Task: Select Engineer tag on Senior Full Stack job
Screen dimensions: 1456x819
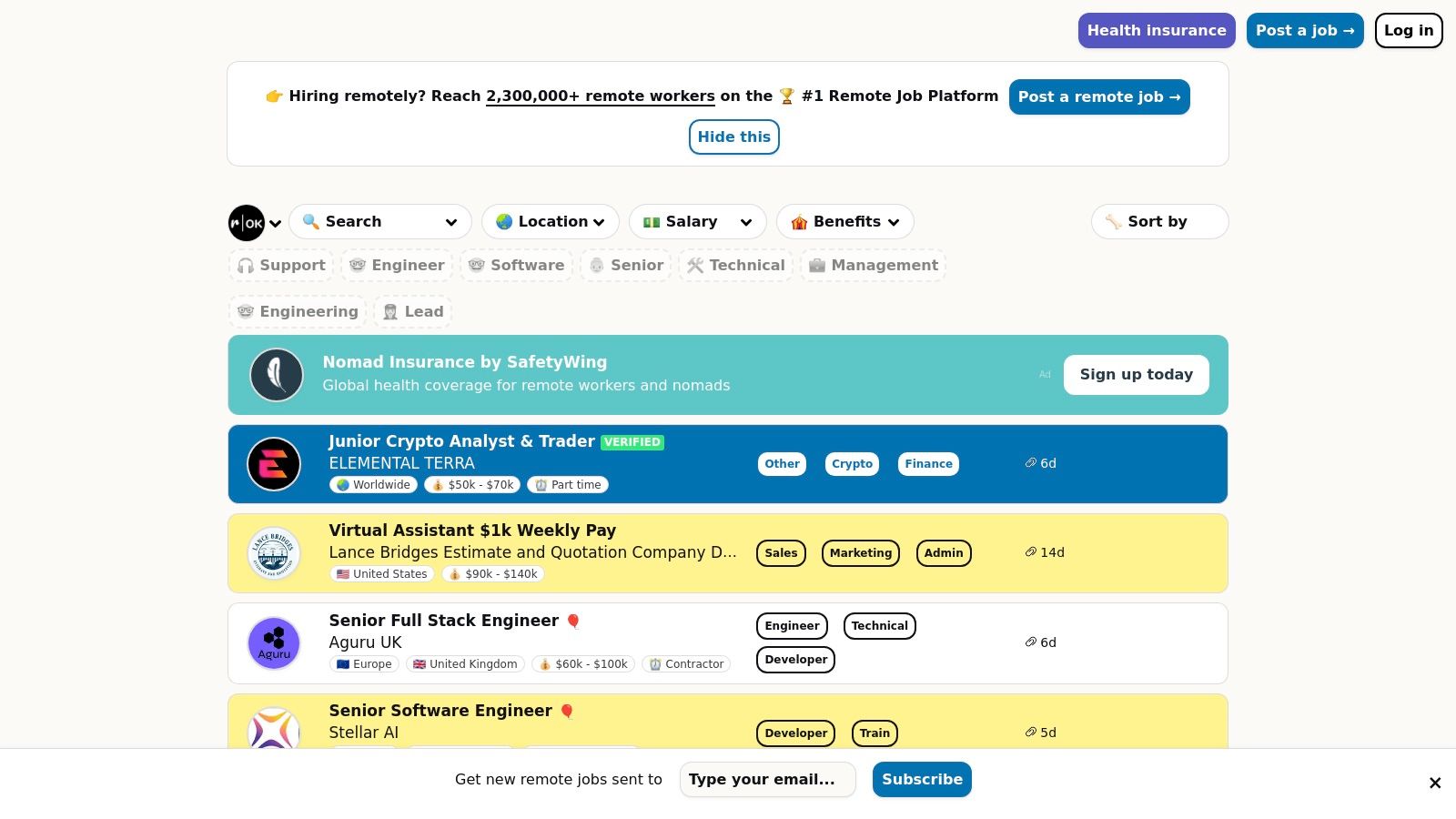Action: pyautogui.click(x=792, y=626)
